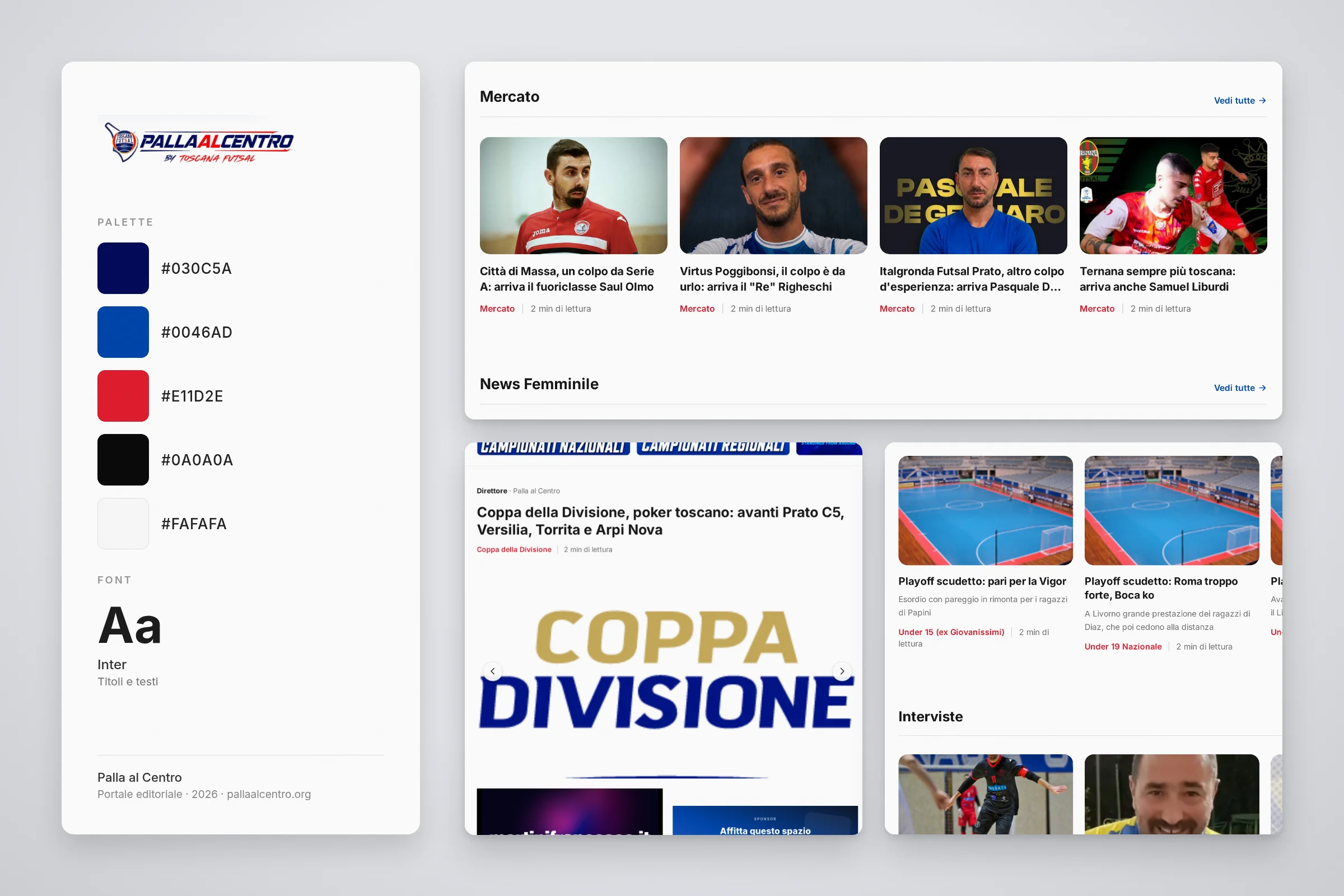The image size is (1344, 896).
Task: Open the Campionati Nazionali tab
Action: [553, 448]
